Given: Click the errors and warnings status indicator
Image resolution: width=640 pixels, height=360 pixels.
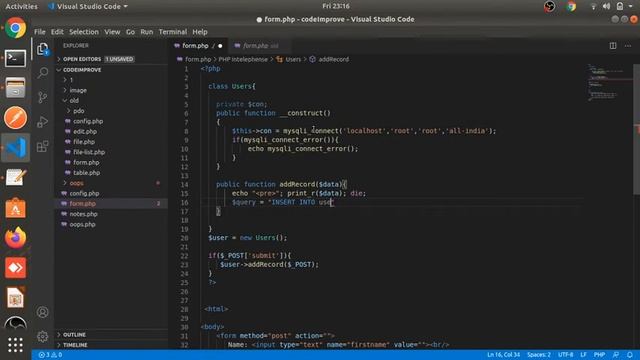Looking at the screenshot, I should point(50,355).
